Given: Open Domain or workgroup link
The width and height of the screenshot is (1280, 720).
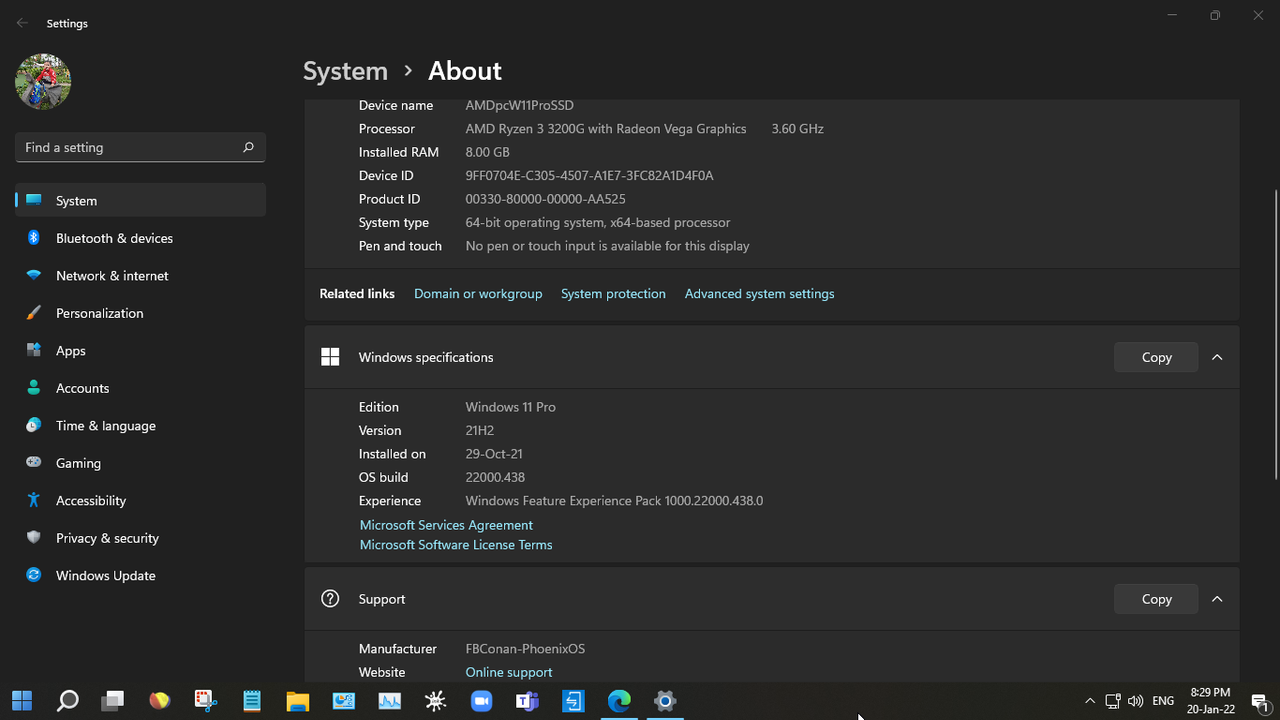Looking at the screenshot, I should pyautogui.click(x=478, y=294).
